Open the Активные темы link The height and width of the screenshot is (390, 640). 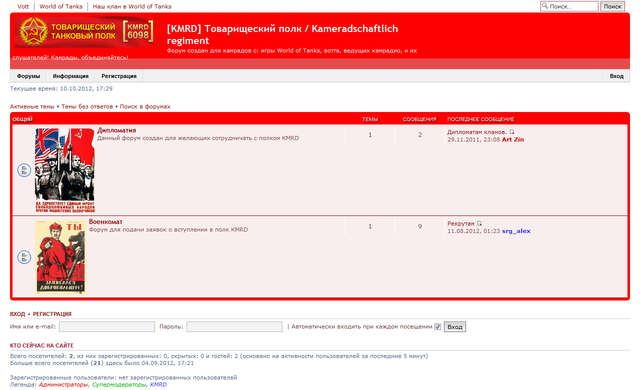pyautogui.click(x=32, y=106)
